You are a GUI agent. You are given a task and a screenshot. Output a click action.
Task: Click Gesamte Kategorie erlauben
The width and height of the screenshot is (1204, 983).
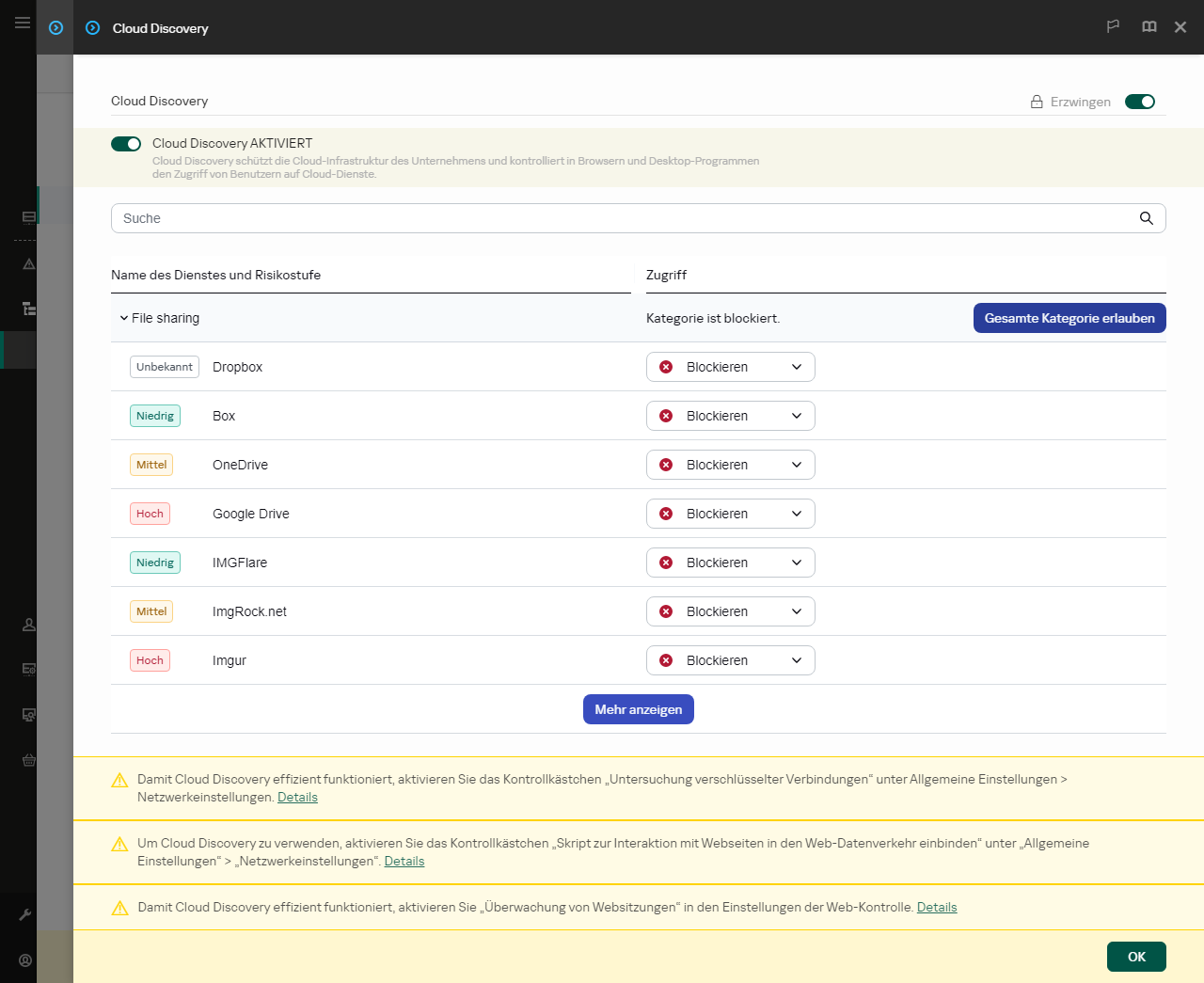[1069, 318]
